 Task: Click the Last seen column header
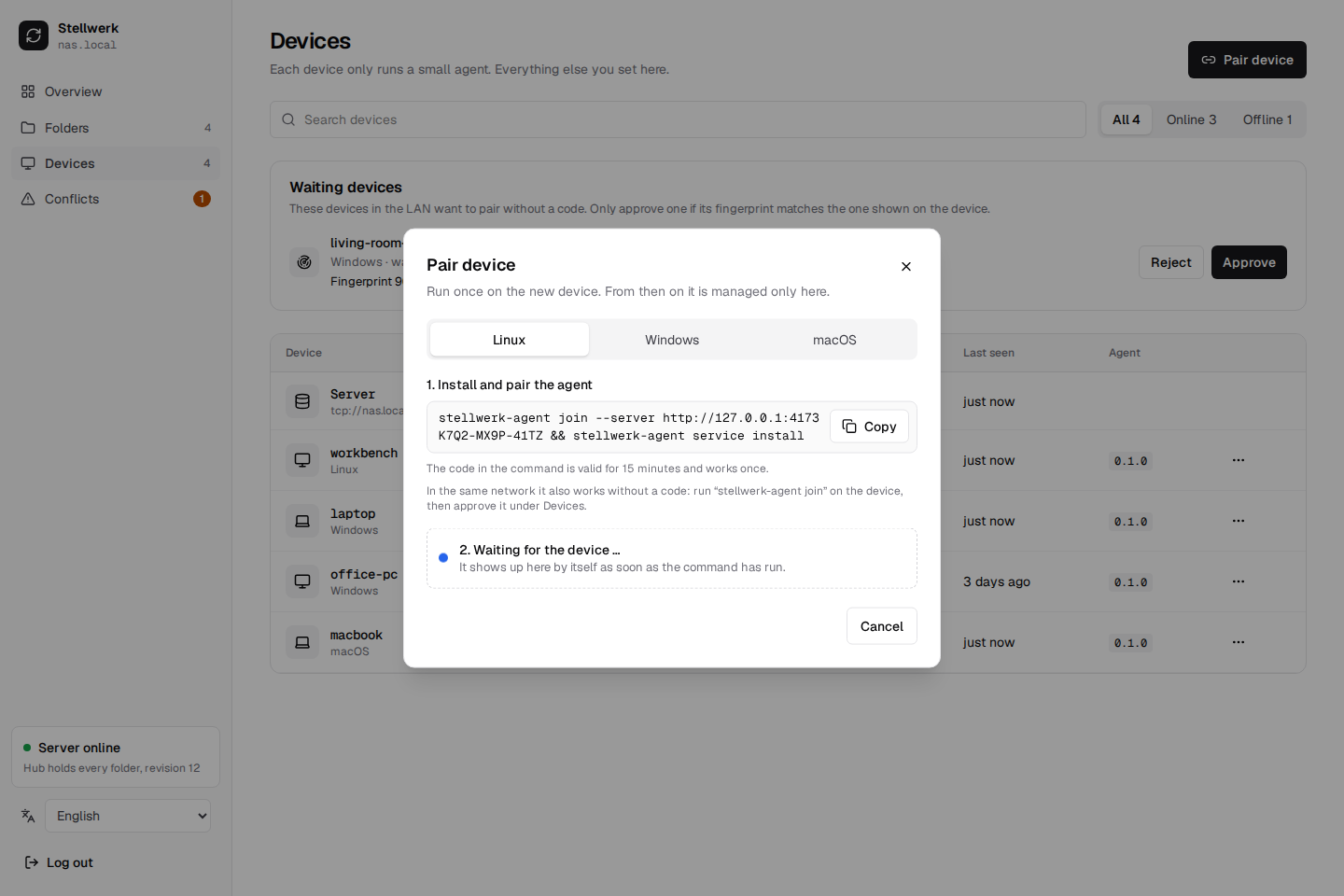pyautogui.click(x=988, y=353)
